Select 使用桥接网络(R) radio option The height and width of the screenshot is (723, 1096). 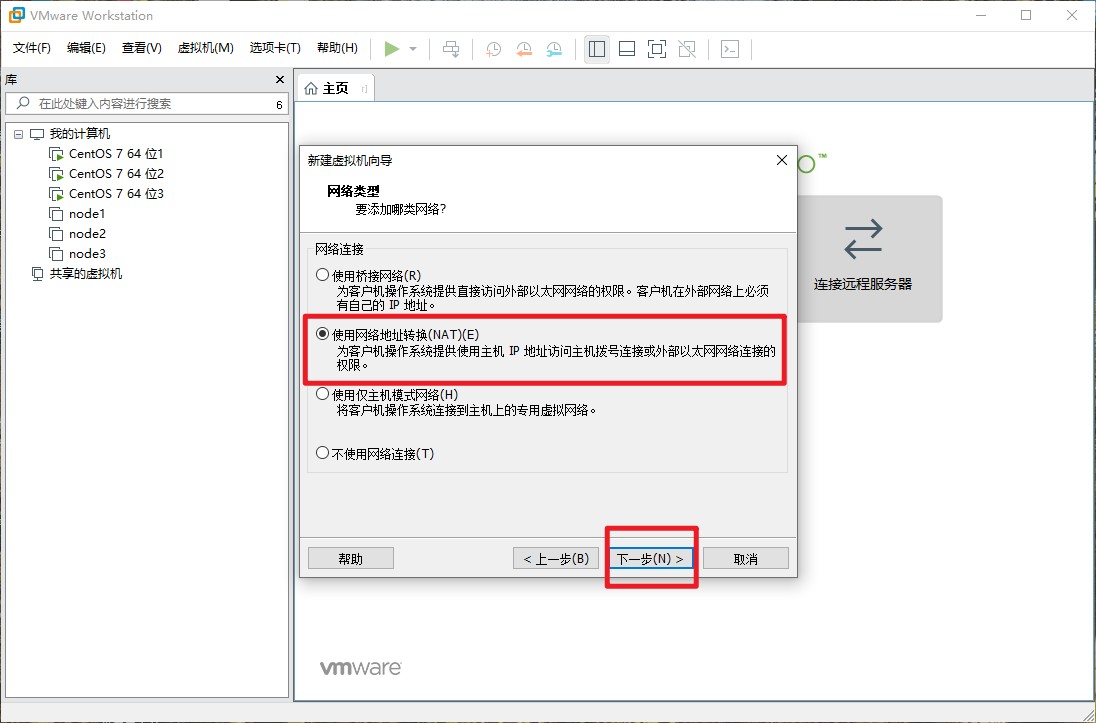tap(322, 275)
